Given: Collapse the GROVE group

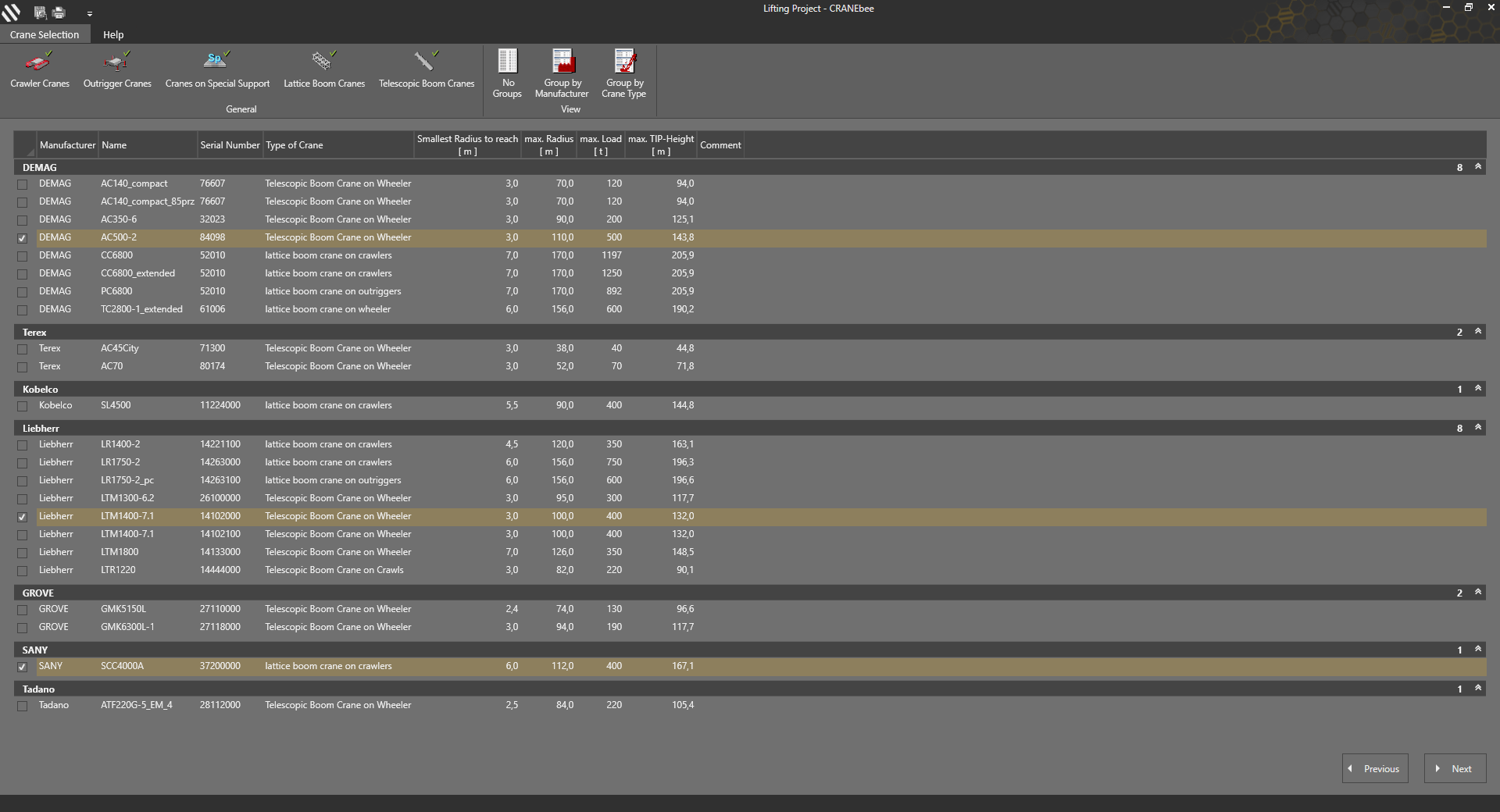Looking at the screenshot, I should (x=1477, y=593).
